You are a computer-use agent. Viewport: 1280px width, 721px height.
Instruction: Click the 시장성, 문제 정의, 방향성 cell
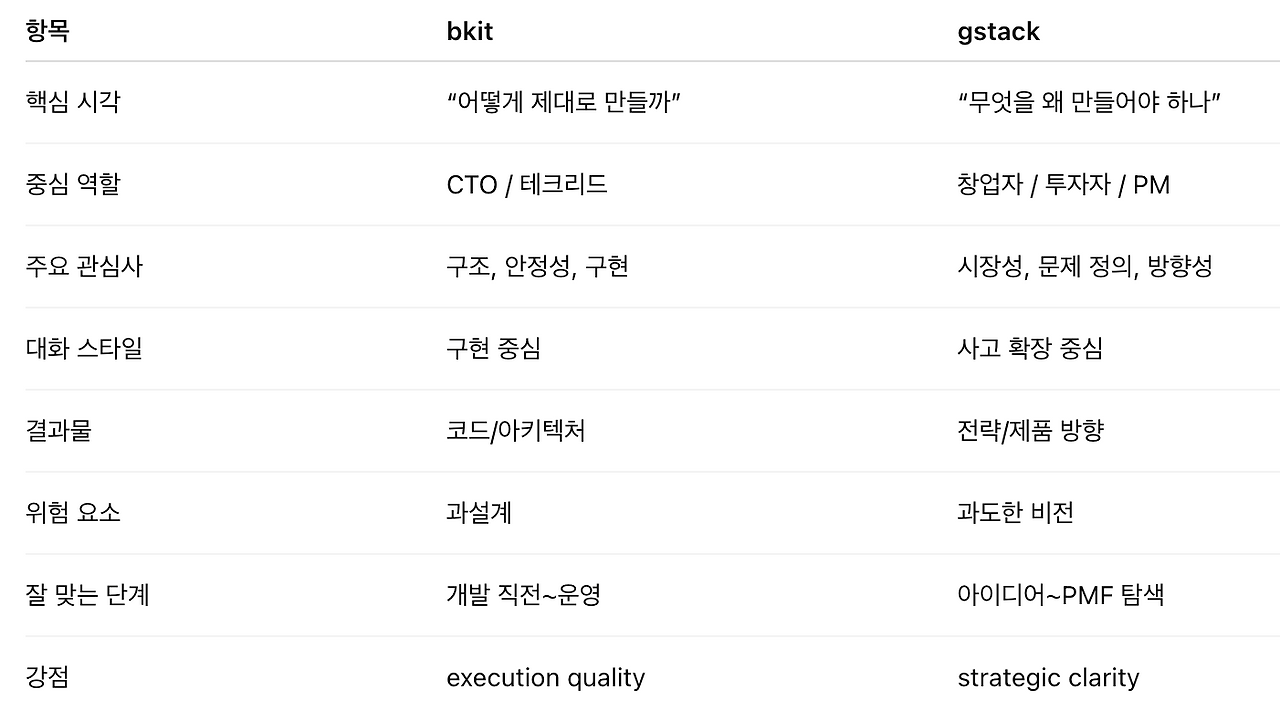pyautogui.click(x=1084, y=266)
